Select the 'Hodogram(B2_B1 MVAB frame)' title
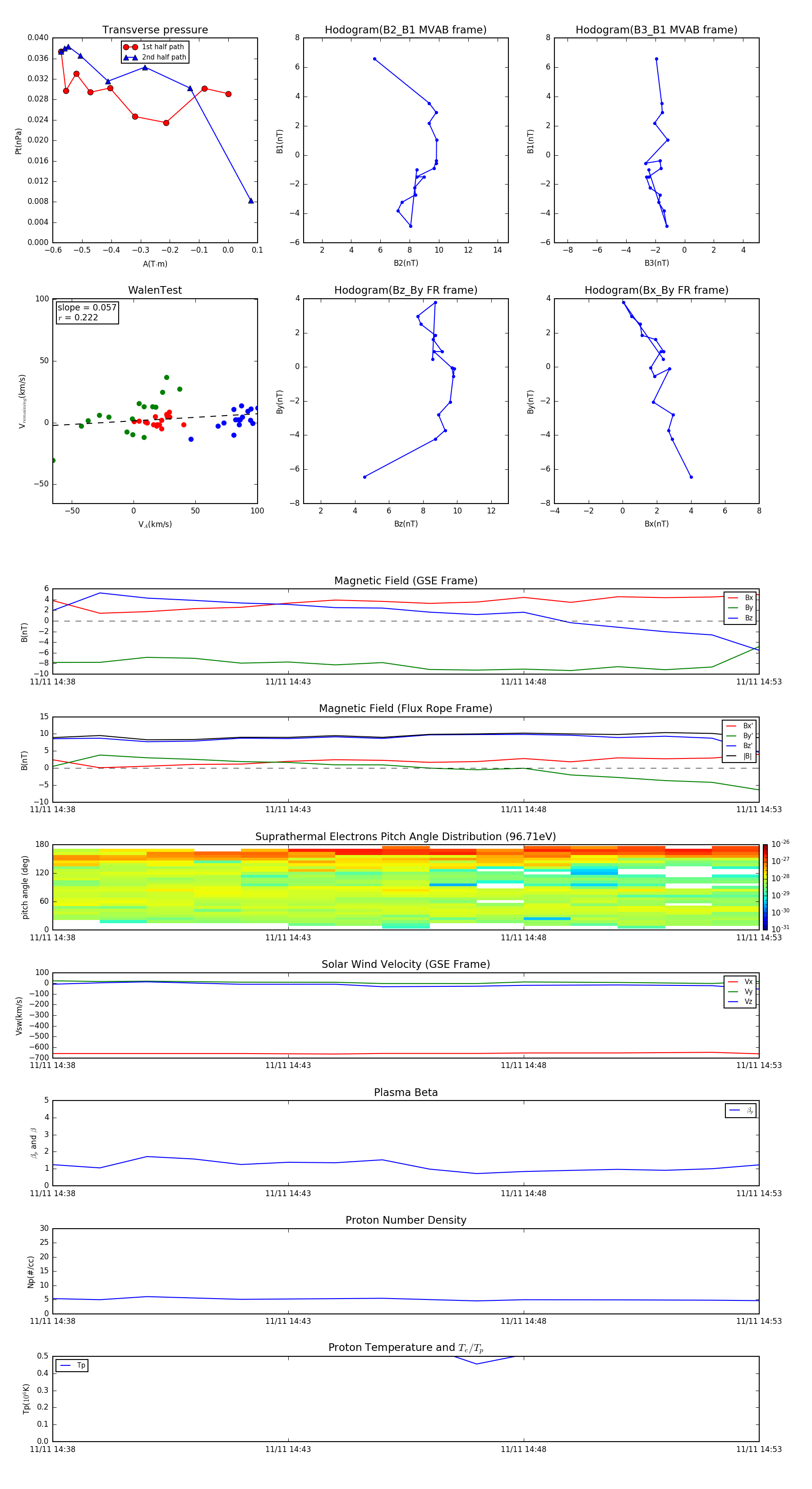 (406, 30)
